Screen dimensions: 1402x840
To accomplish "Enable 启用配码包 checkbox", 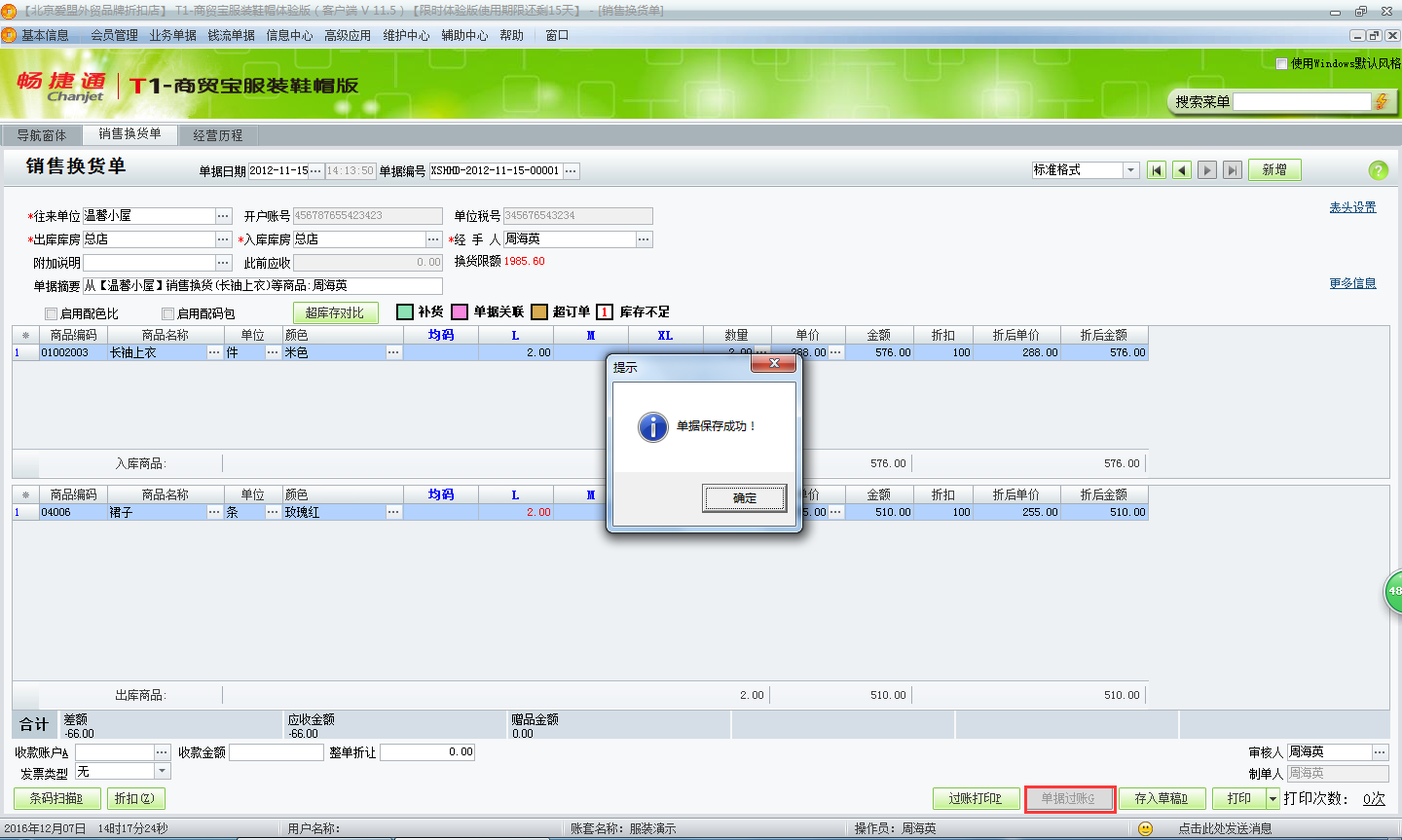I will [x=168, y=313].
